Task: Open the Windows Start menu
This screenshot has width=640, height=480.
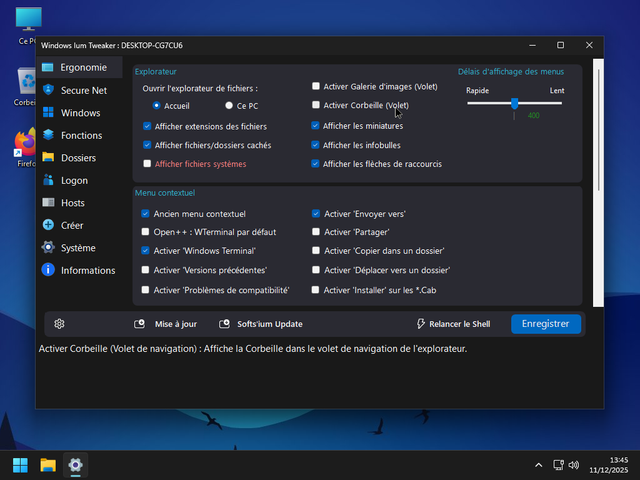Action: coord(20,464)
